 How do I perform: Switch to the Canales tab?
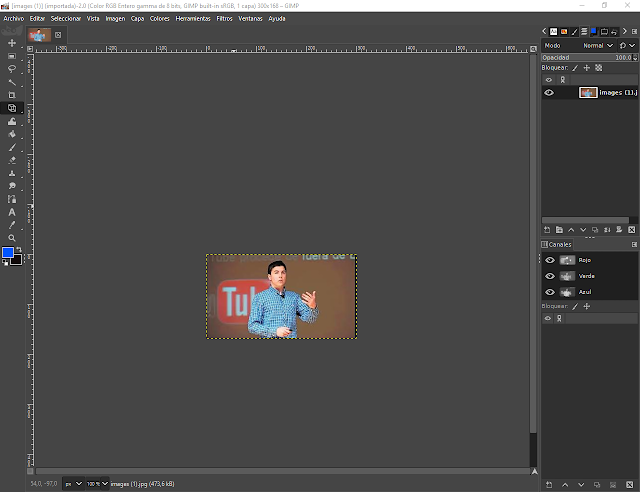pyautogui.click(x=556, y=245)
